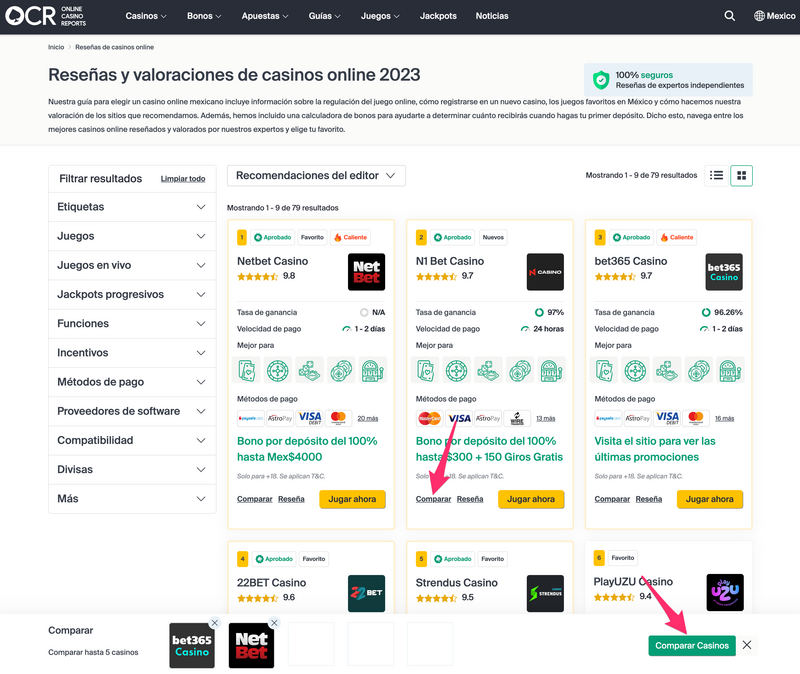Expand the Juegos en vivo filter
Viewport: 800px width, 674px height.
point(132,265)
